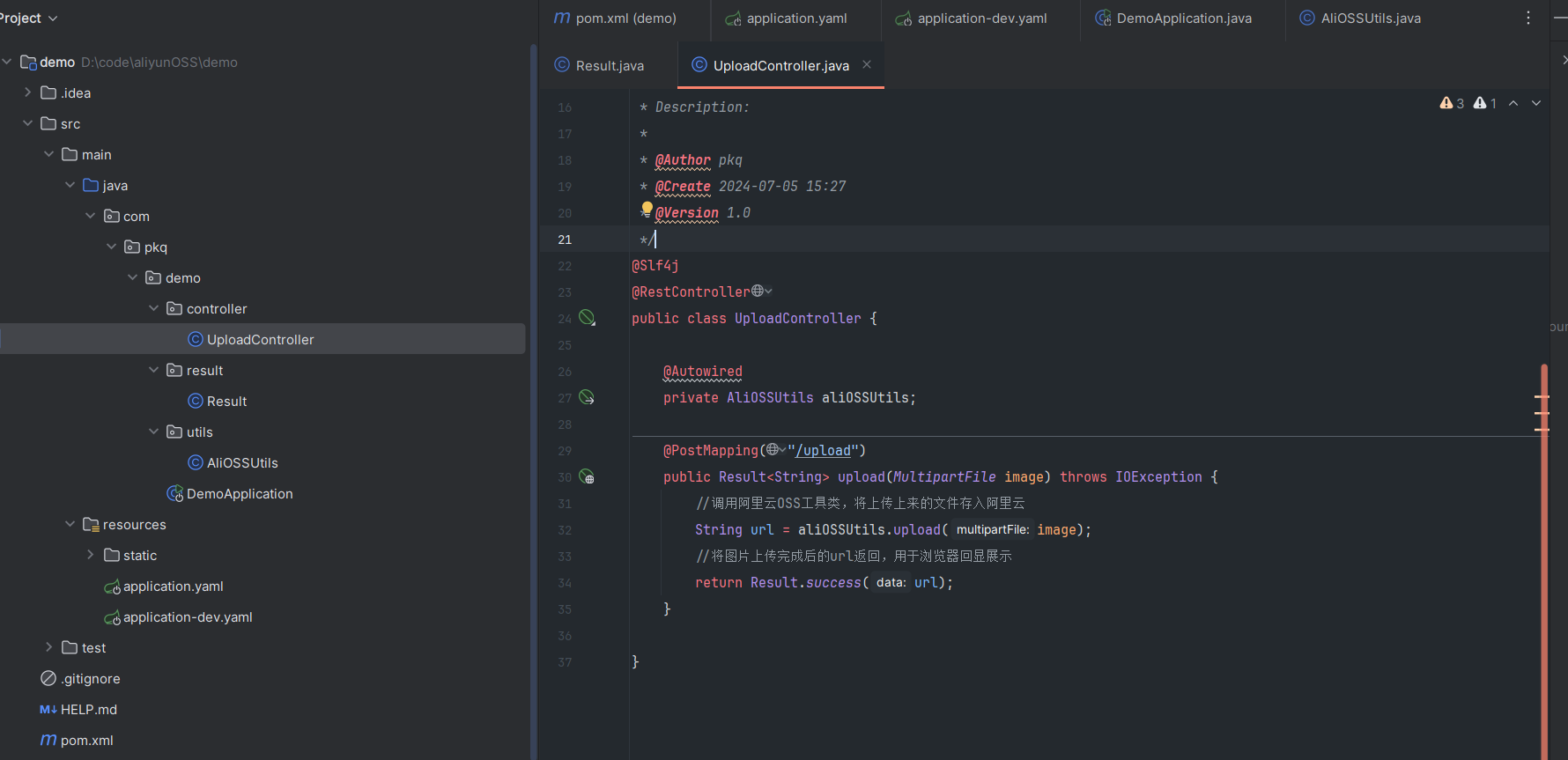Screen dimensions: 1568x760
Task: Collapse the demo root folder
Action: [x=7, y=62]
